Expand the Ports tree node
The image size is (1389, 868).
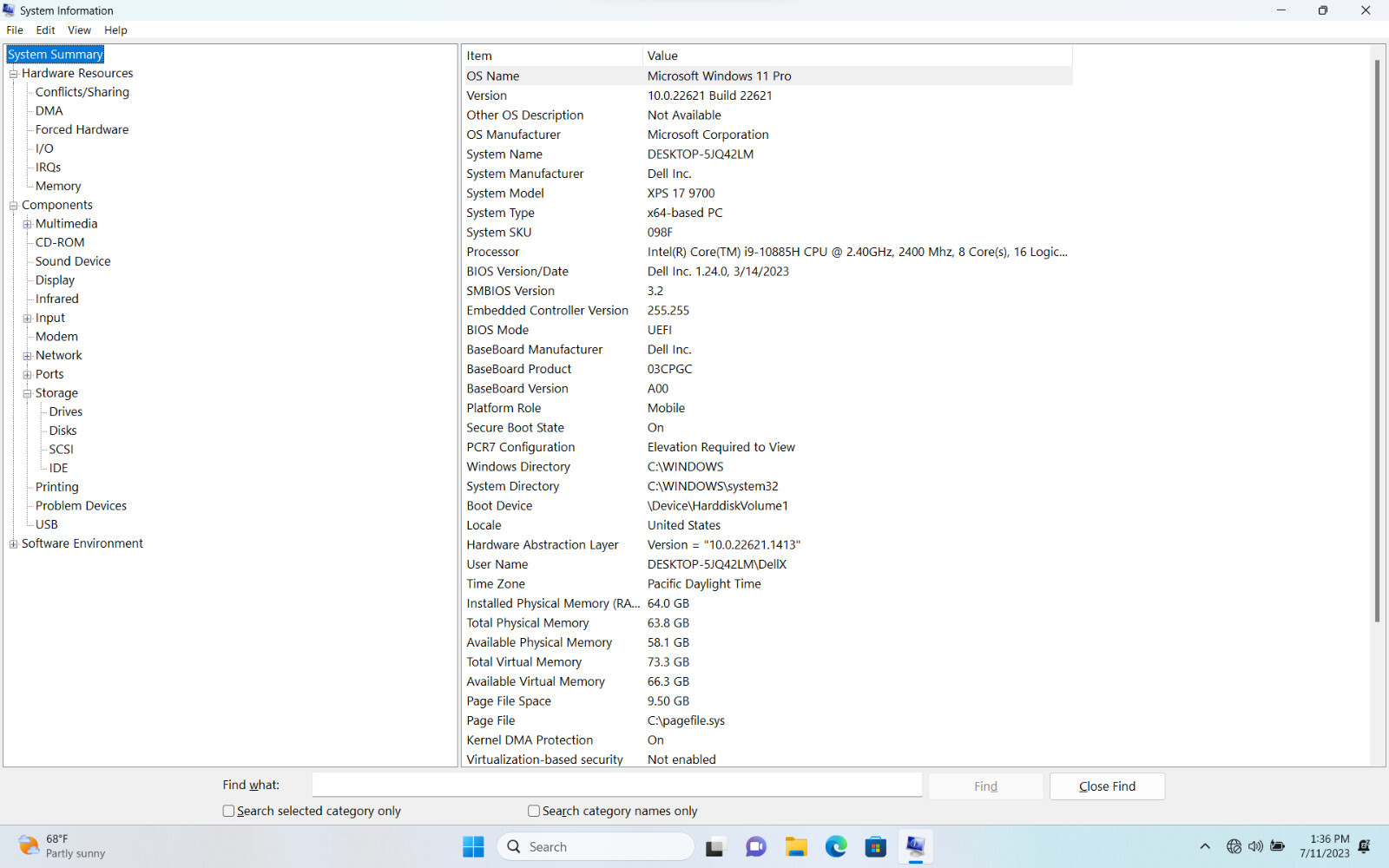[28, 375]
